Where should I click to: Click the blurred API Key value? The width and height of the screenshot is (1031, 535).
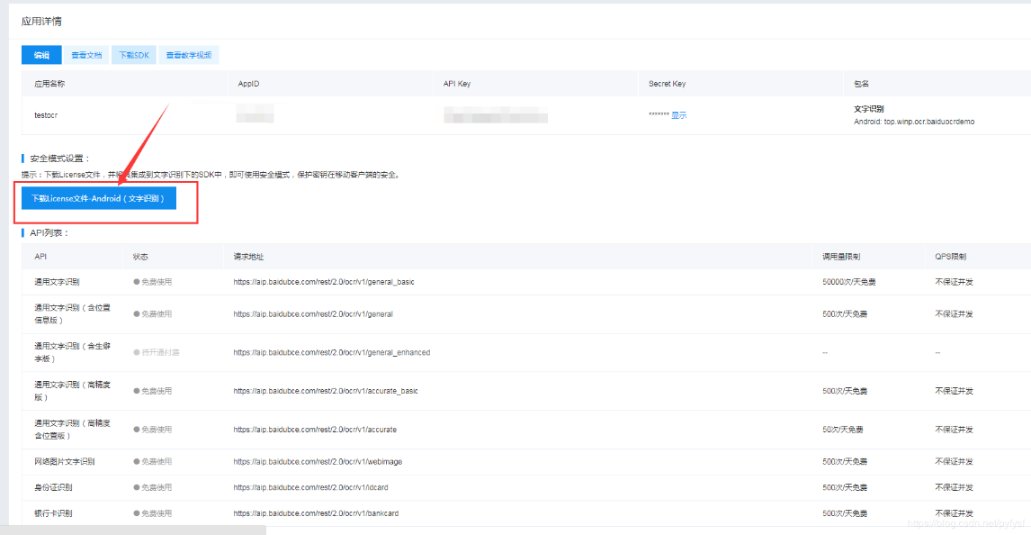click(x=496, y=116)
